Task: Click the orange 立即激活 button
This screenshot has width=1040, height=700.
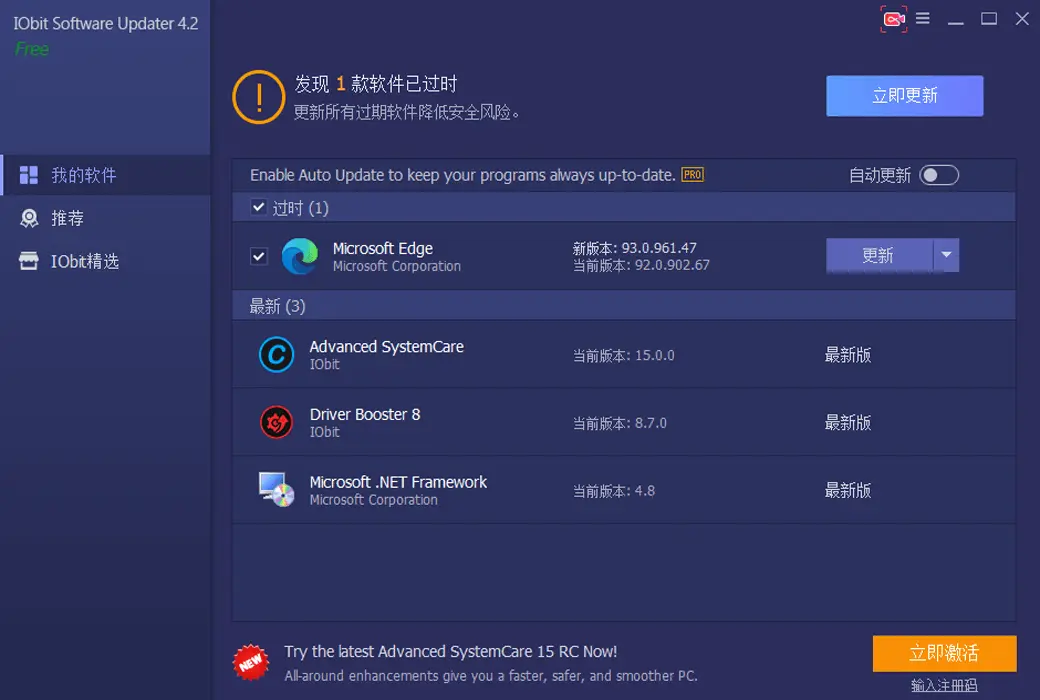Action: (944, 653)
